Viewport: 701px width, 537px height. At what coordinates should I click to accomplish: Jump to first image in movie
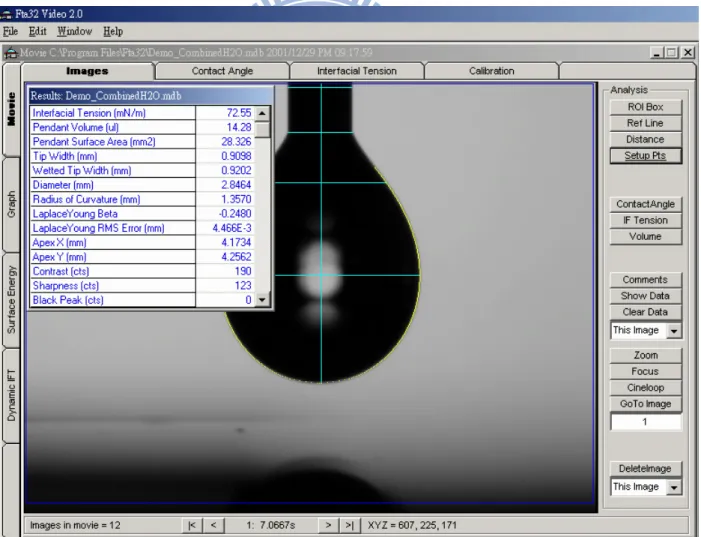click(x=192, y=525)
